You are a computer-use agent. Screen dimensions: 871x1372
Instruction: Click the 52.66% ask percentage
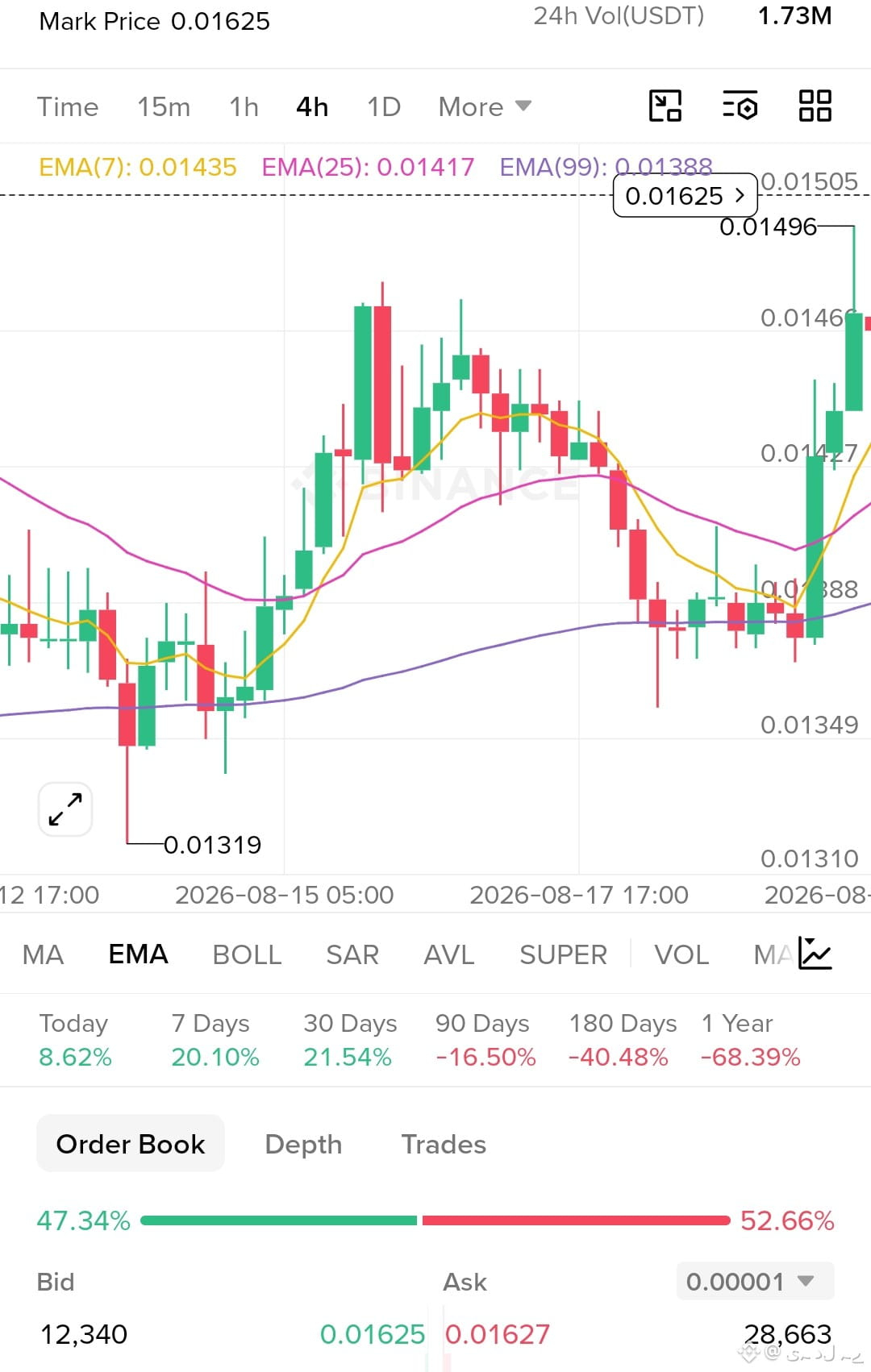(787, 1220)
